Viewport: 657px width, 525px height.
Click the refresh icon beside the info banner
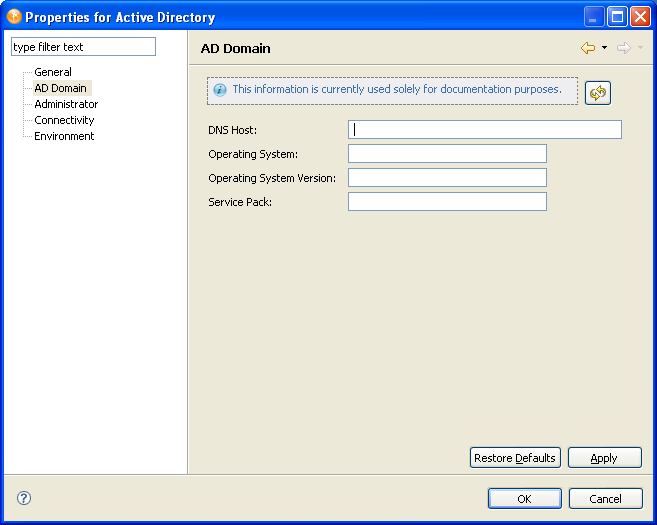pyautogui.click(x=598, y=93)
